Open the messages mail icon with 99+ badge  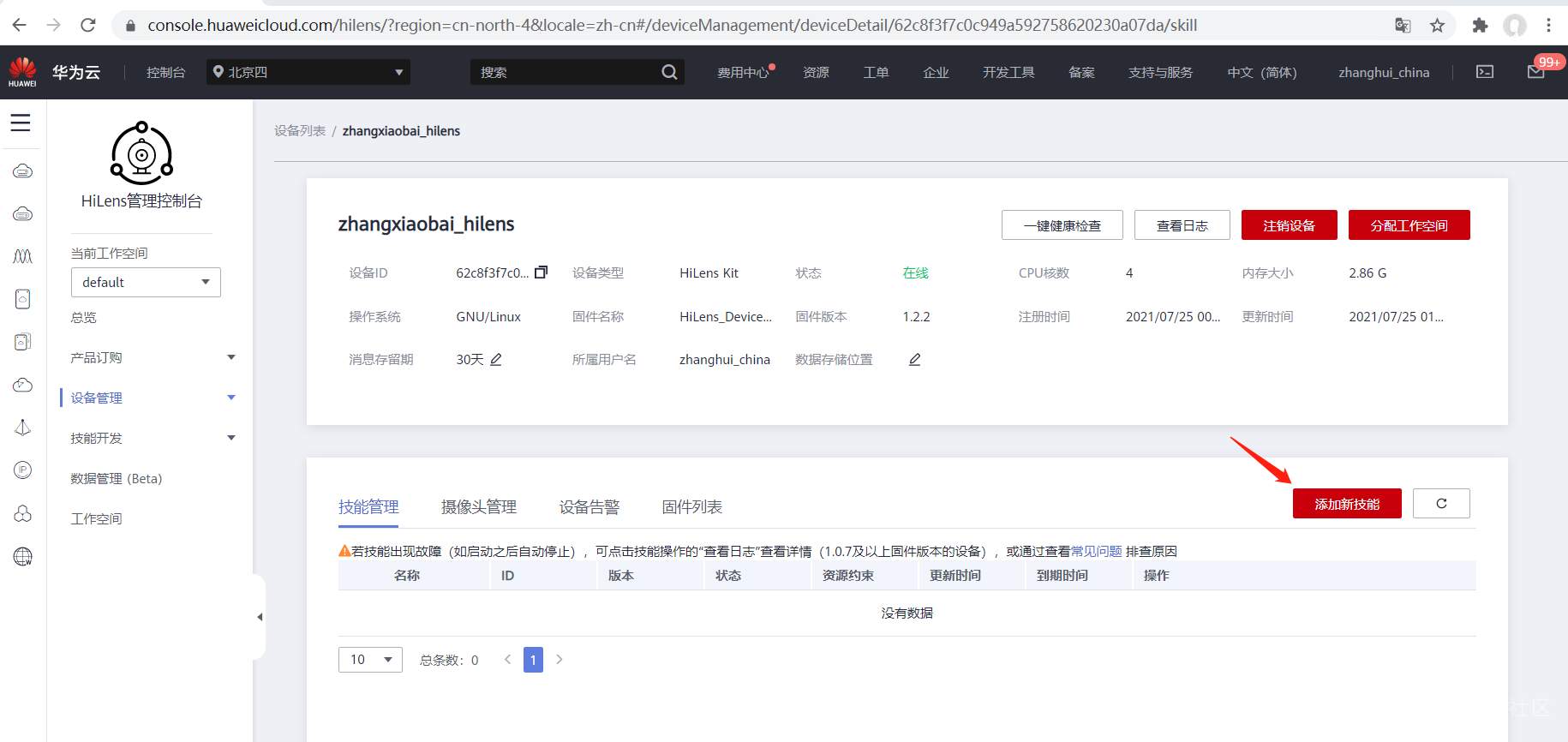(1536, 71)
